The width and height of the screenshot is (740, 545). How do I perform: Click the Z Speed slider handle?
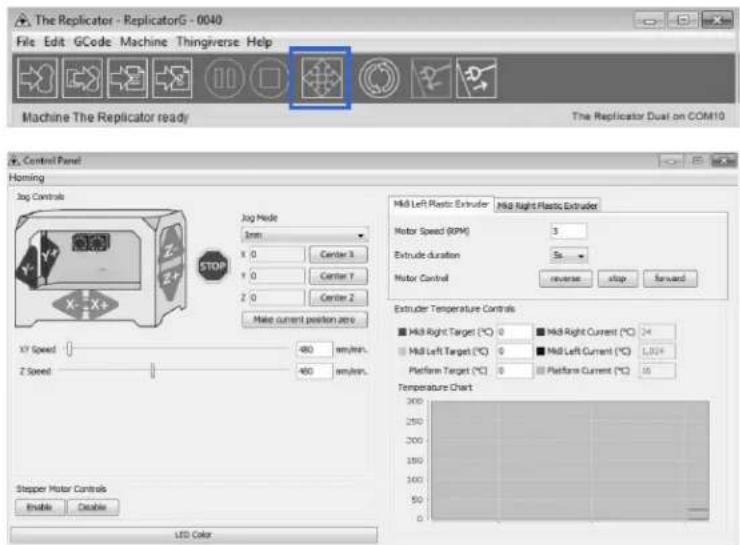pos(152,371)
